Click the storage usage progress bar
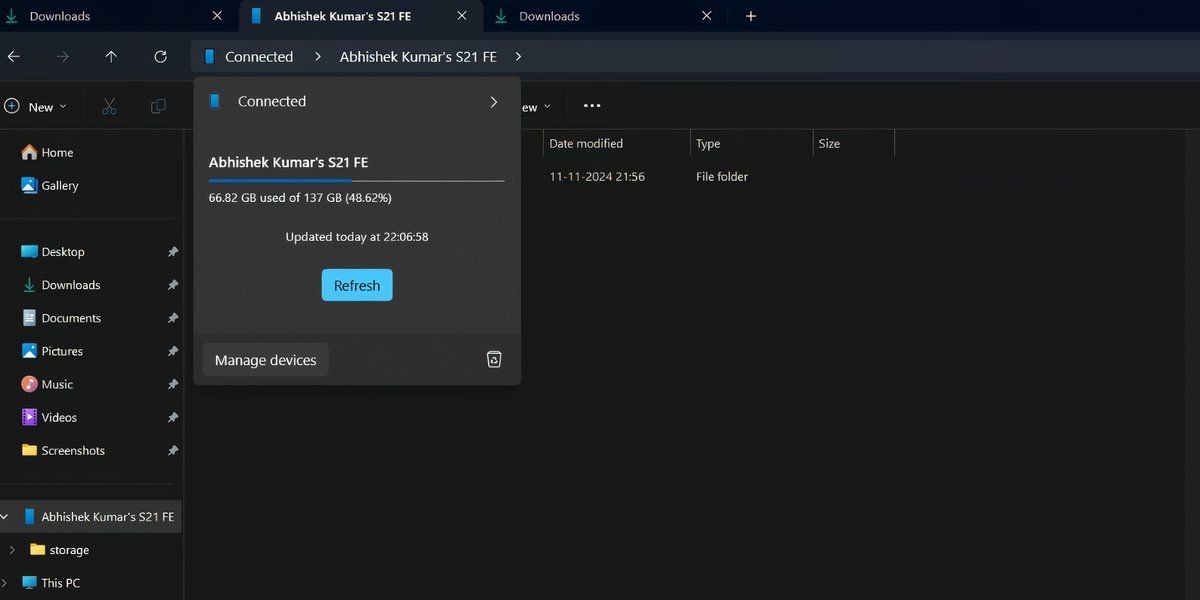Image resolution: width=1200 pixels, height=600 pixels. coord(356,181)
